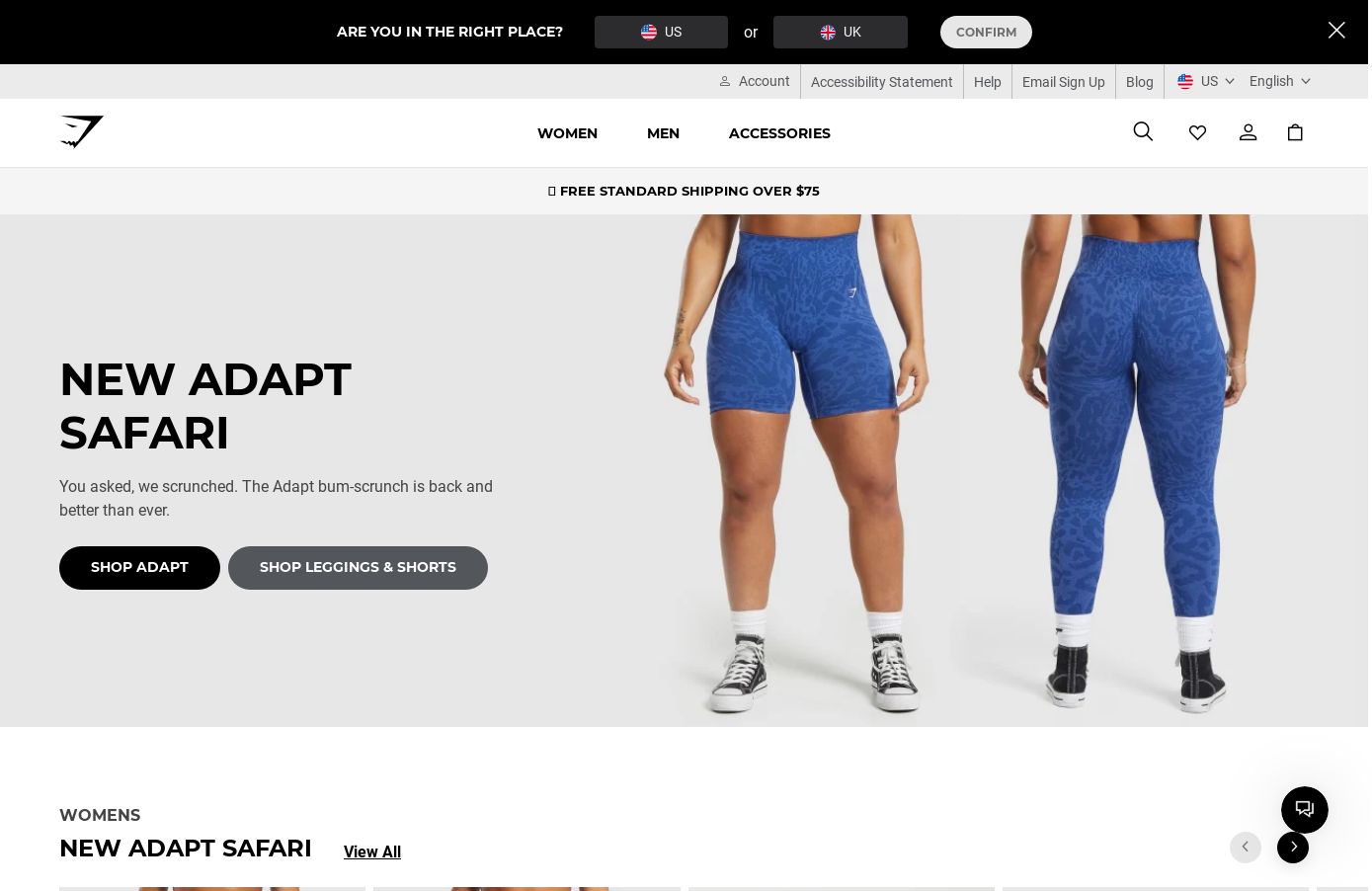The width and height of the screenshot is (1372, 891).
Task: Open the WOMEN navigation menu
Action: pyautogui.click(x=567, y=133)
